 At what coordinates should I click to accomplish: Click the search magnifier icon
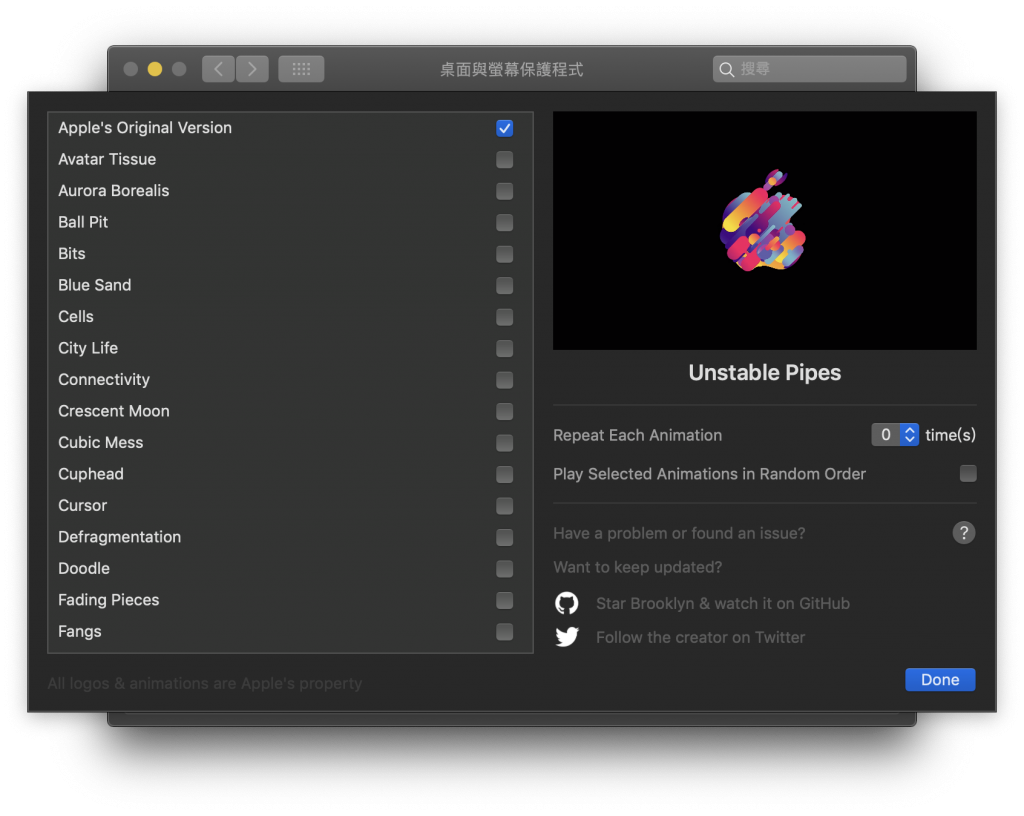click(x=726, y=69)
